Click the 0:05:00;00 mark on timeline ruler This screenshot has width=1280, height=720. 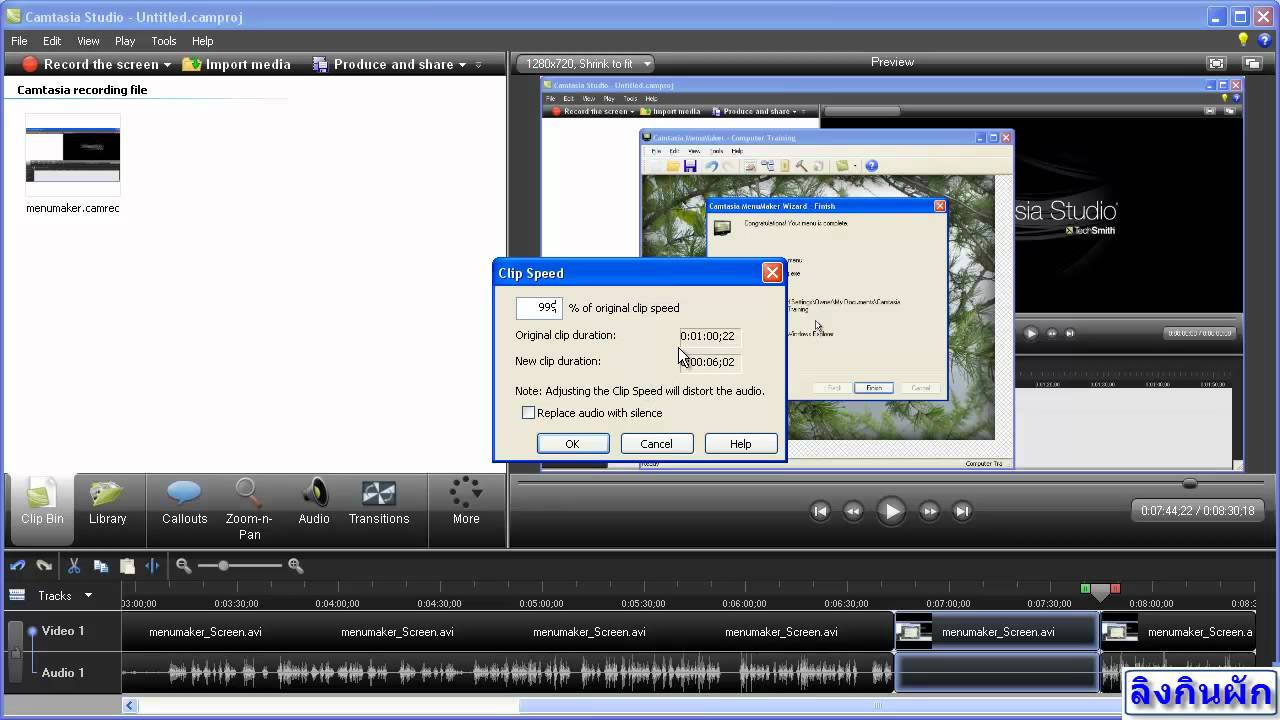click(x=541, y=603)
